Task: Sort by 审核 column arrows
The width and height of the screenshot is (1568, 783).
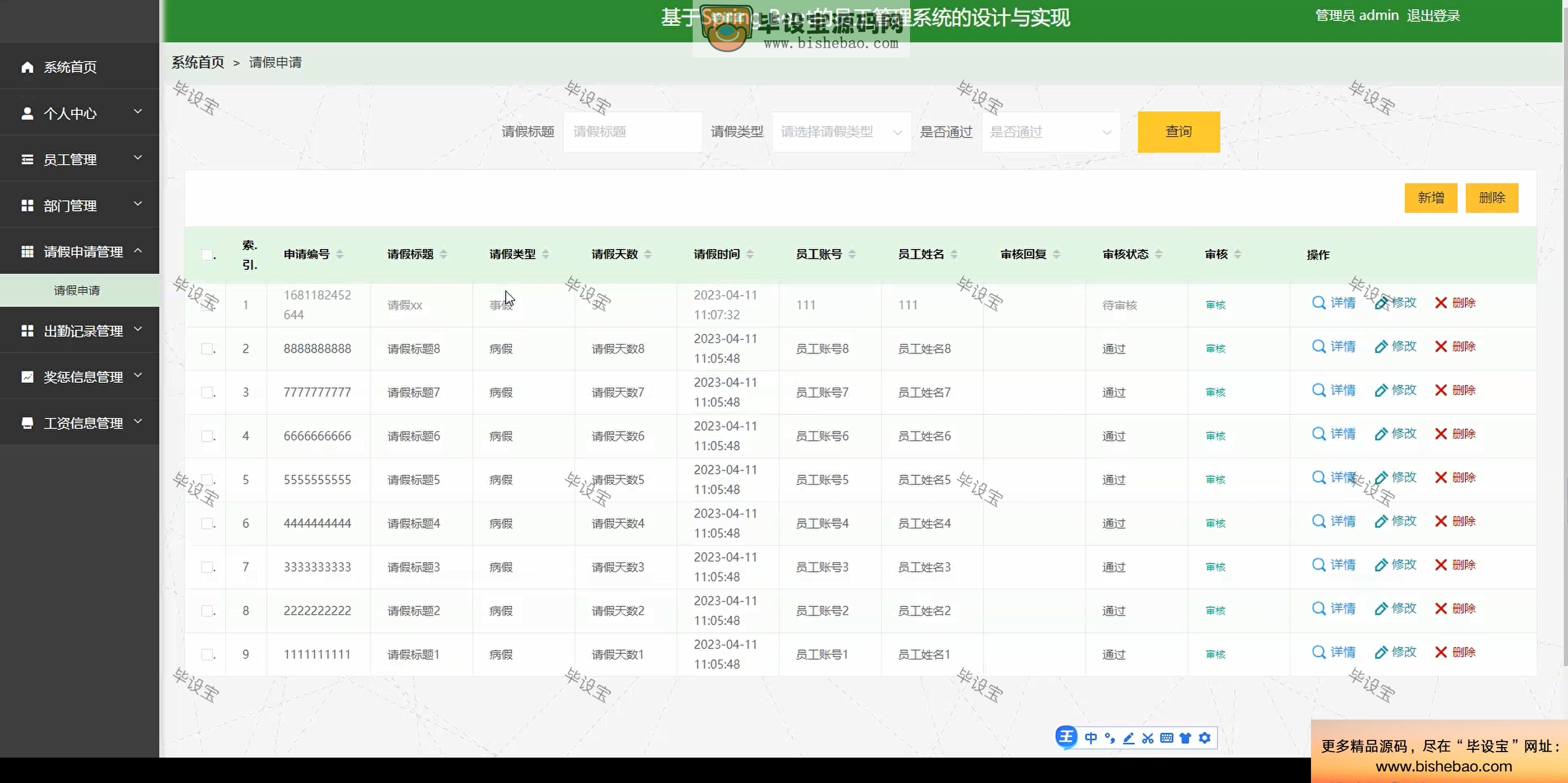Action: [x=1238, y=254]
